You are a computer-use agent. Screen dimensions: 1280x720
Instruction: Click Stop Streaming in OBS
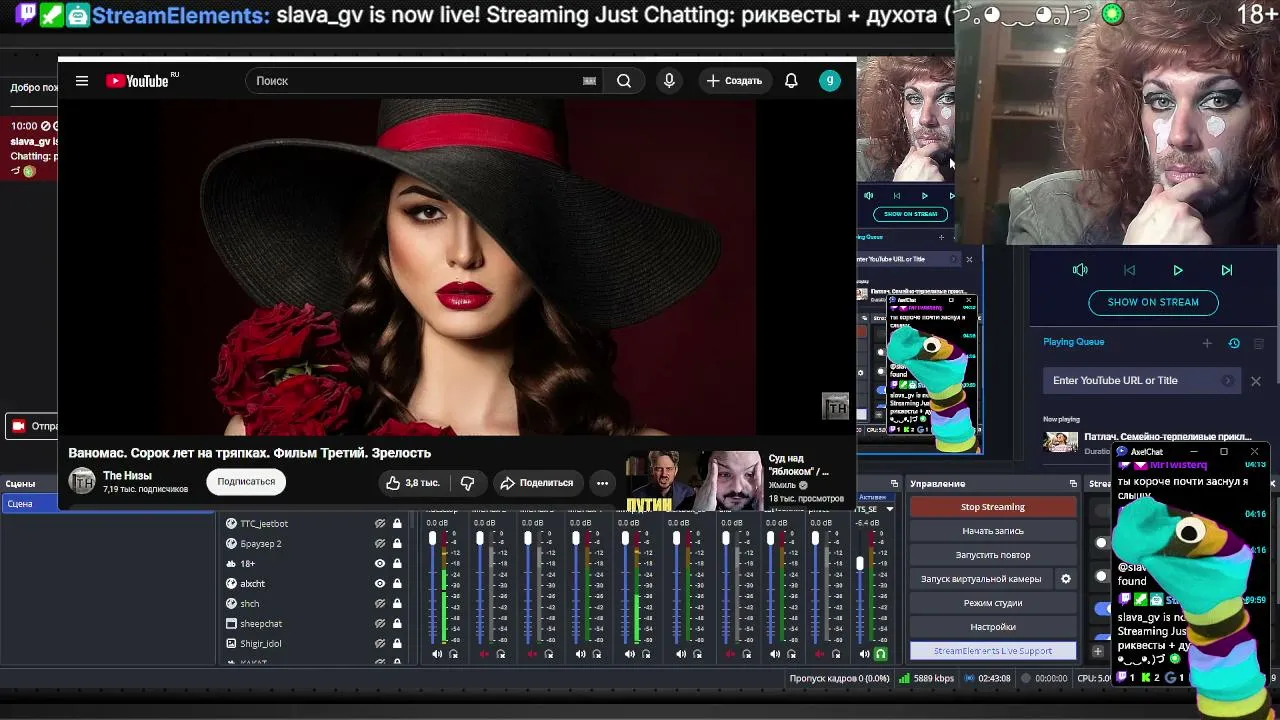993,507
